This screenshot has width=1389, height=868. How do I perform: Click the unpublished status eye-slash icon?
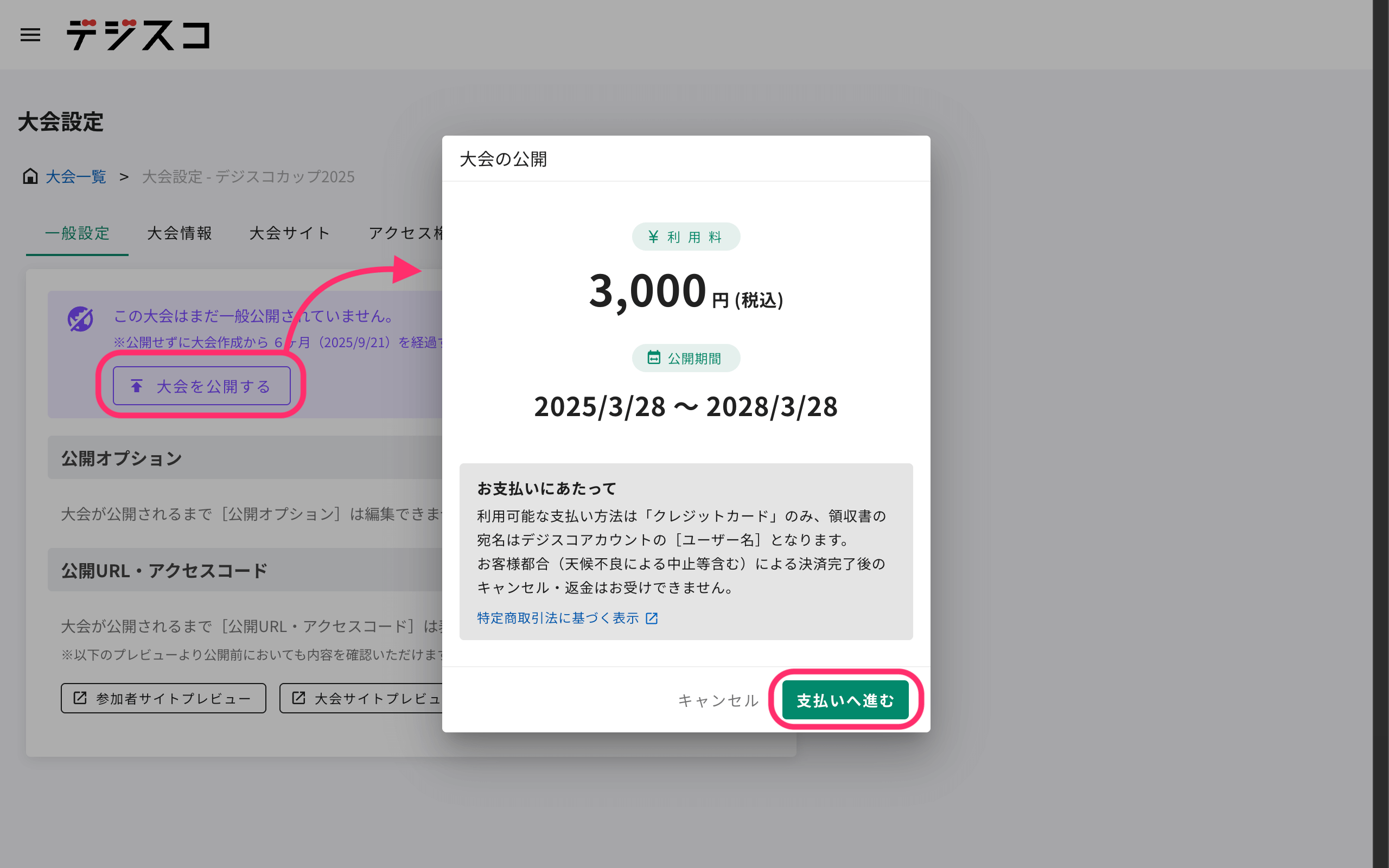[x=80, y=319]
